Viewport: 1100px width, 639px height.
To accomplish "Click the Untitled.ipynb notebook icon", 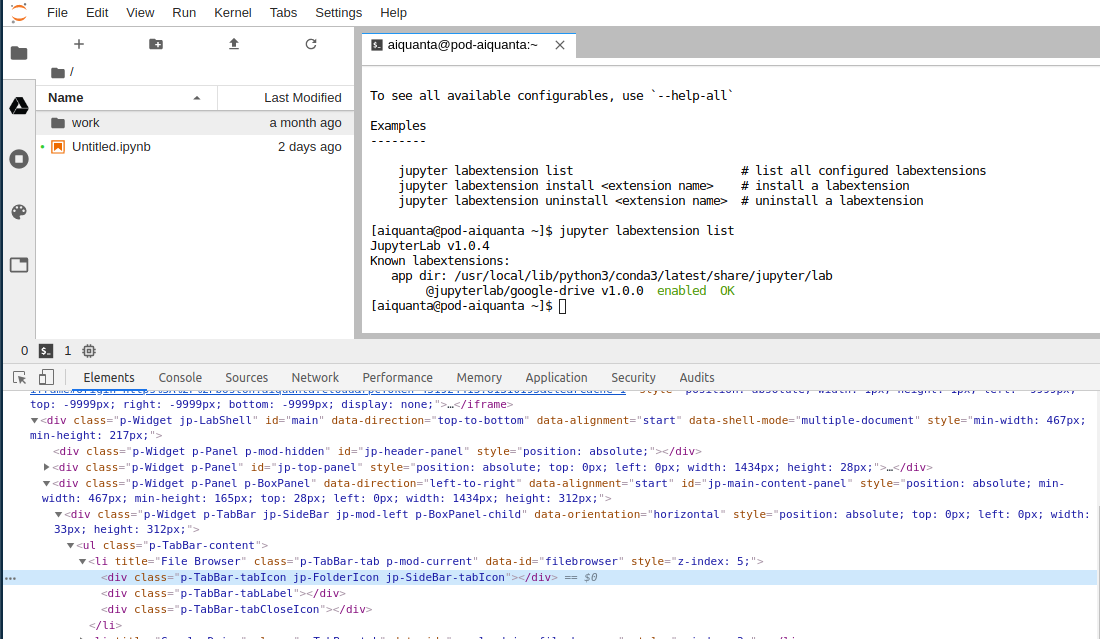I will [58, 147].
